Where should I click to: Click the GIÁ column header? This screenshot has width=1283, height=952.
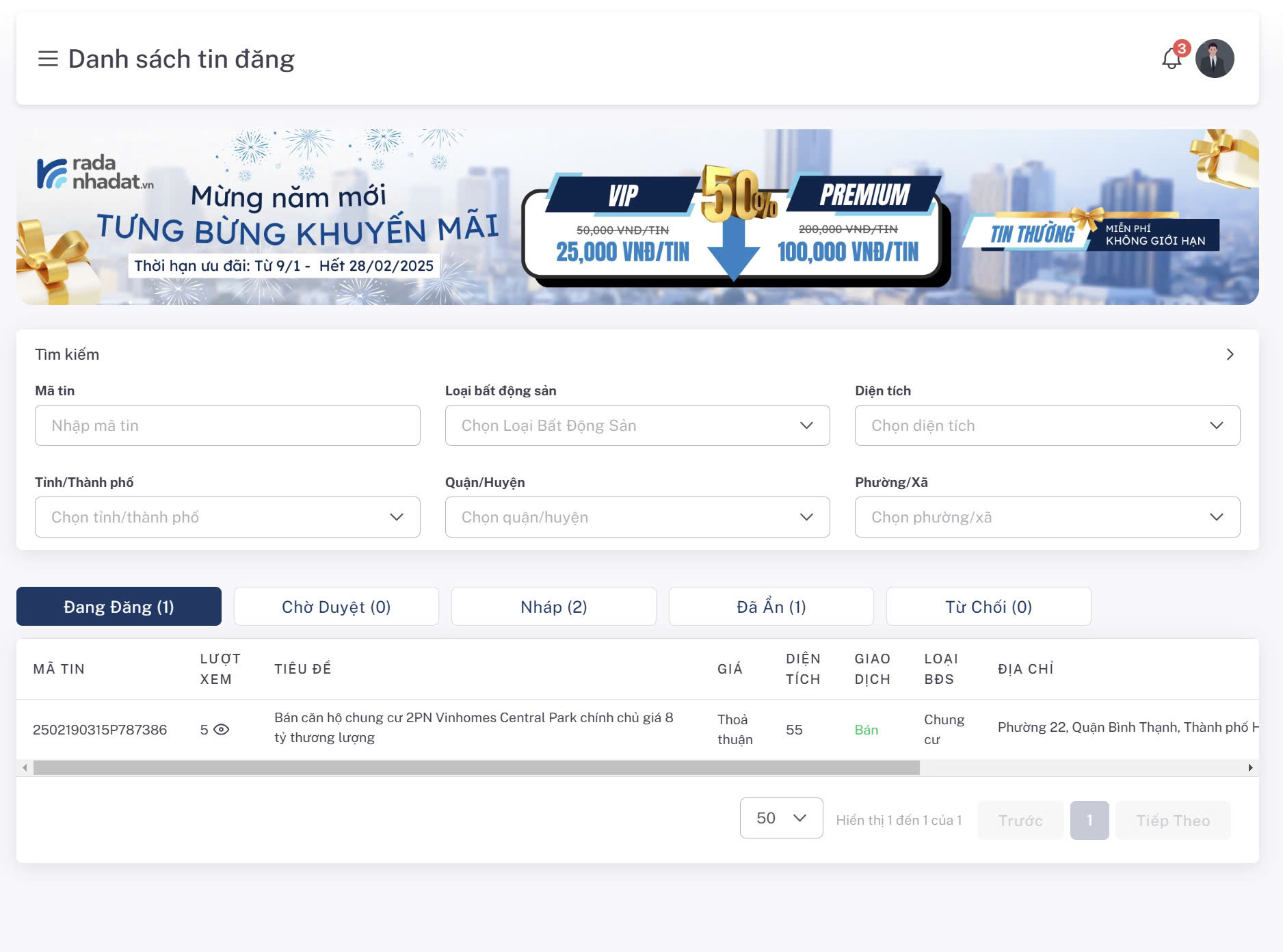[730, 669]
